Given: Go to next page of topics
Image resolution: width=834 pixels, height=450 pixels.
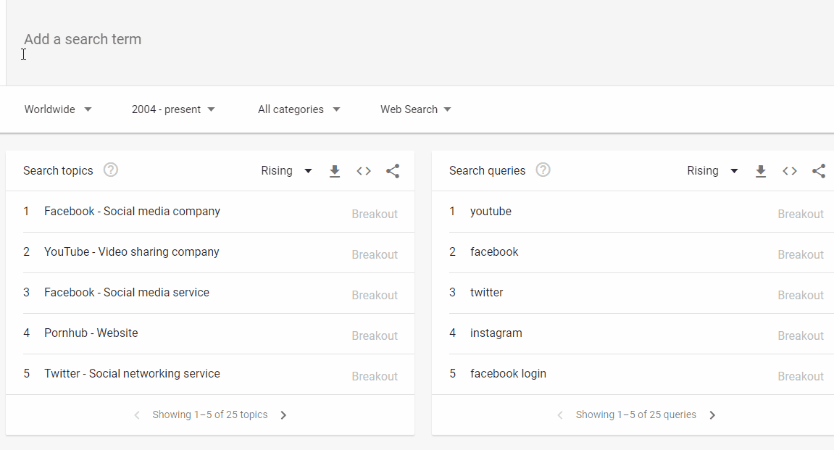Looking at the screenshot, I should 284,415.
